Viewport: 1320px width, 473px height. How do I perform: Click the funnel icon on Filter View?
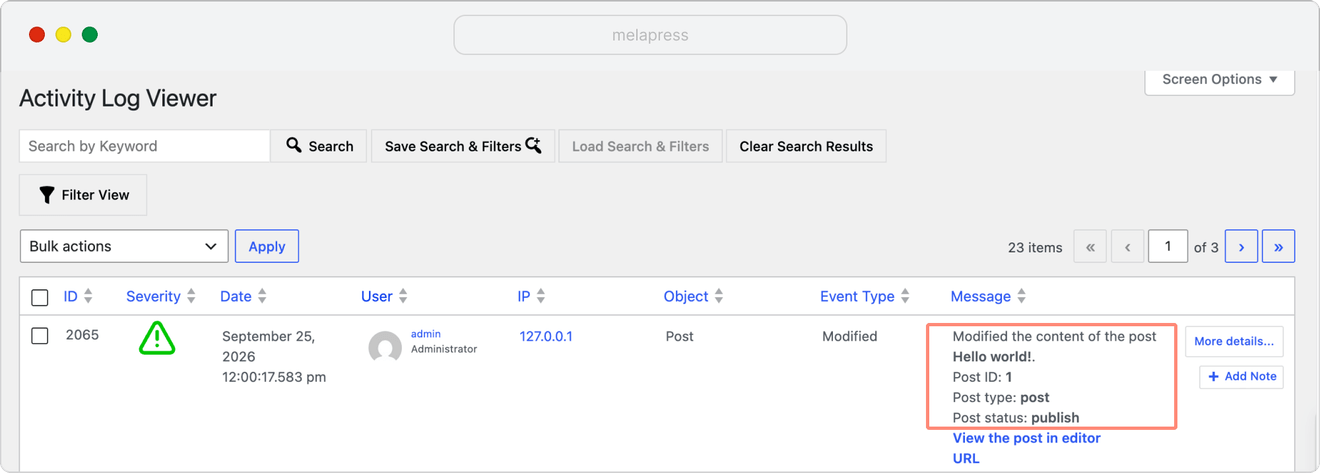47,195
